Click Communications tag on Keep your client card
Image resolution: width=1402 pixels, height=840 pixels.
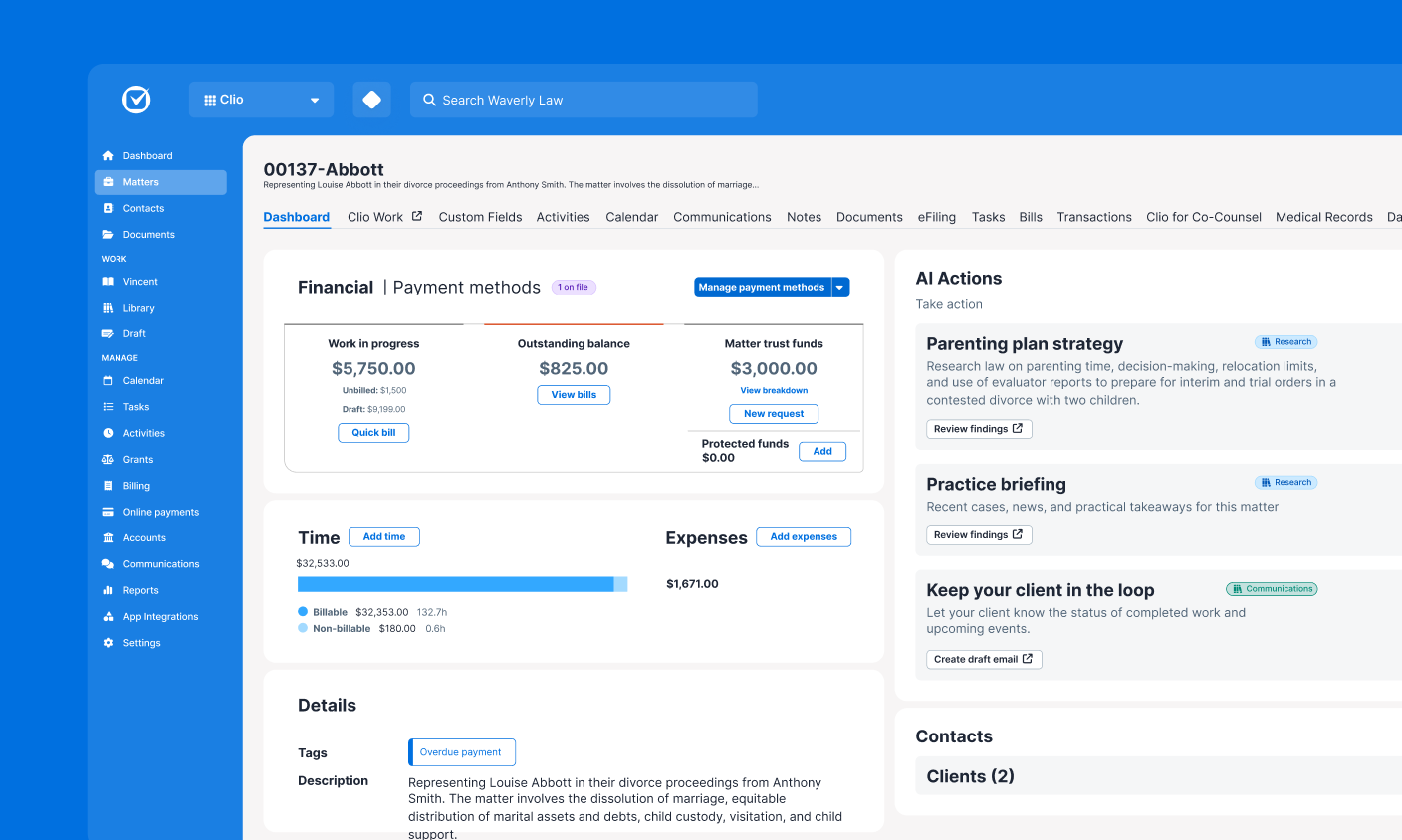(x=1272, y=589)
